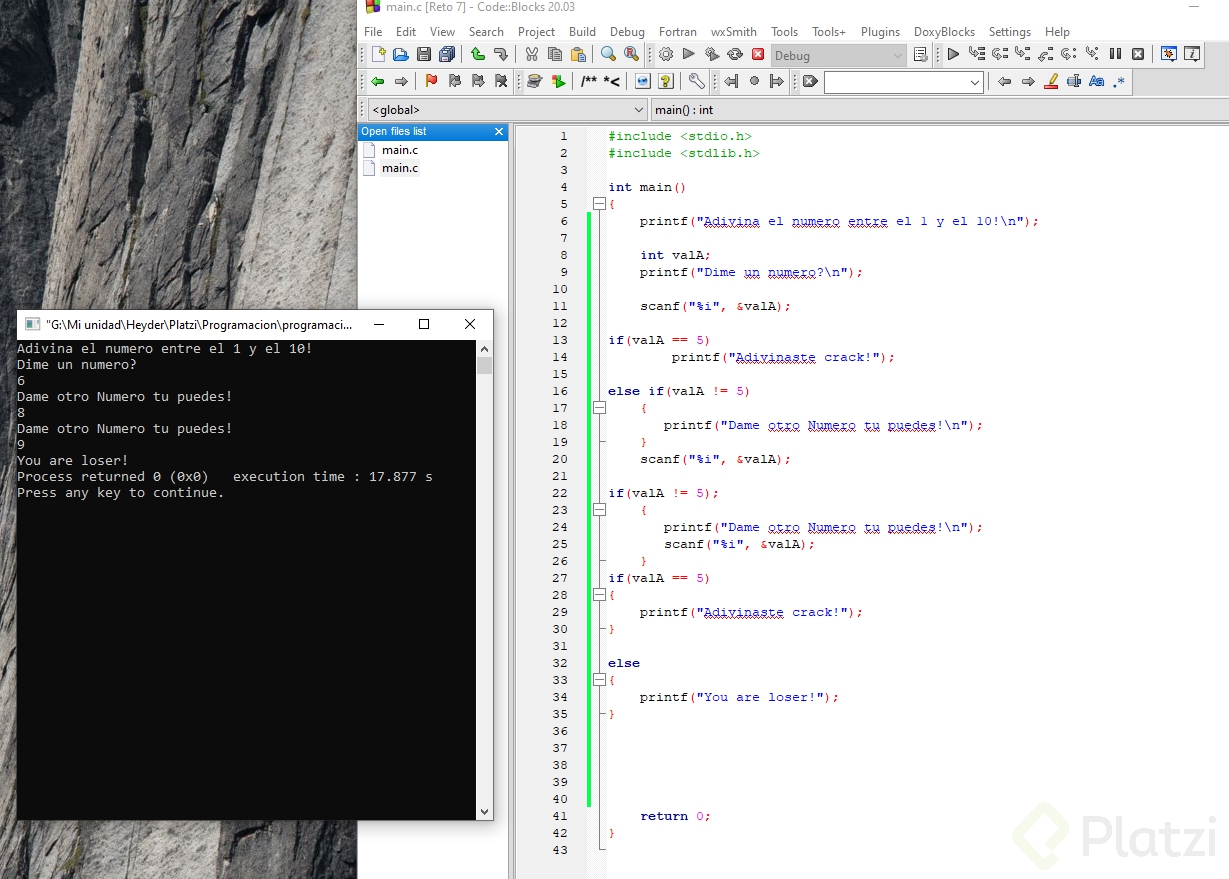
Task: Open the Debugging windows icon
Action: pyautogui.click(x=1168, y=54)
